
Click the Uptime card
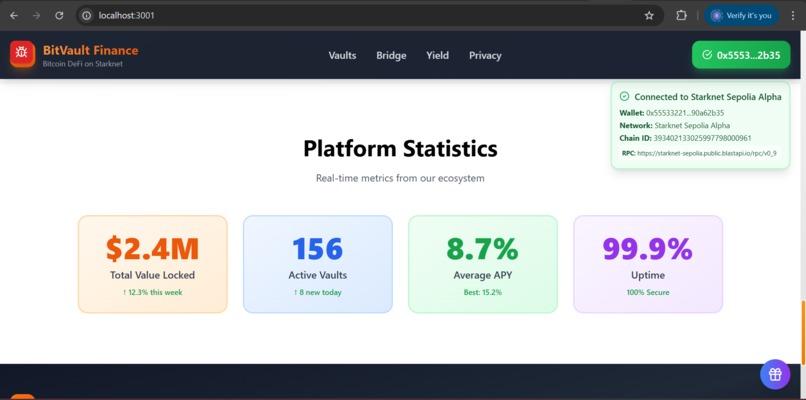pyautogui.click(x=648, y=264)
